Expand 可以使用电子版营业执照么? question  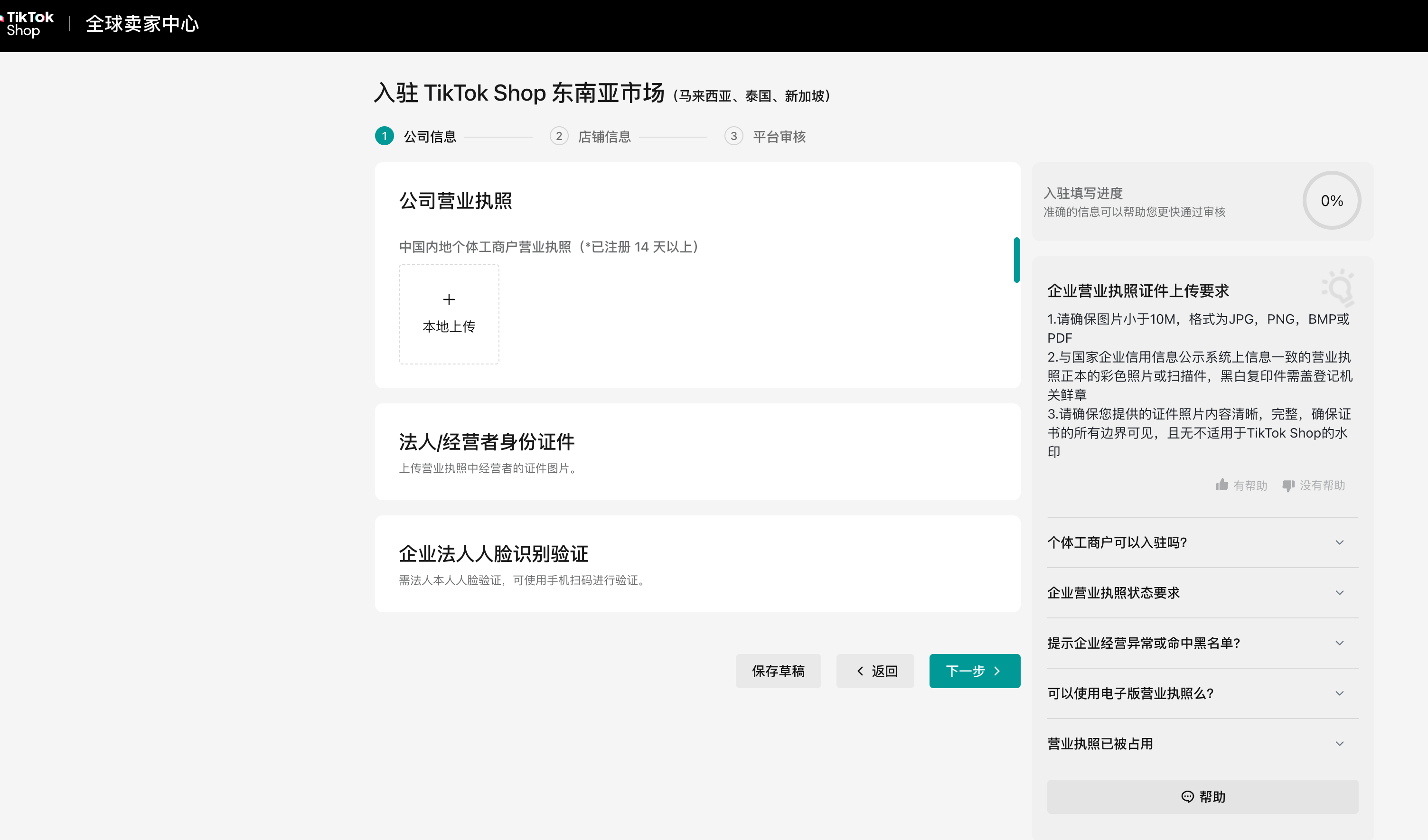pyautogui.click(x=1203, y=693)
